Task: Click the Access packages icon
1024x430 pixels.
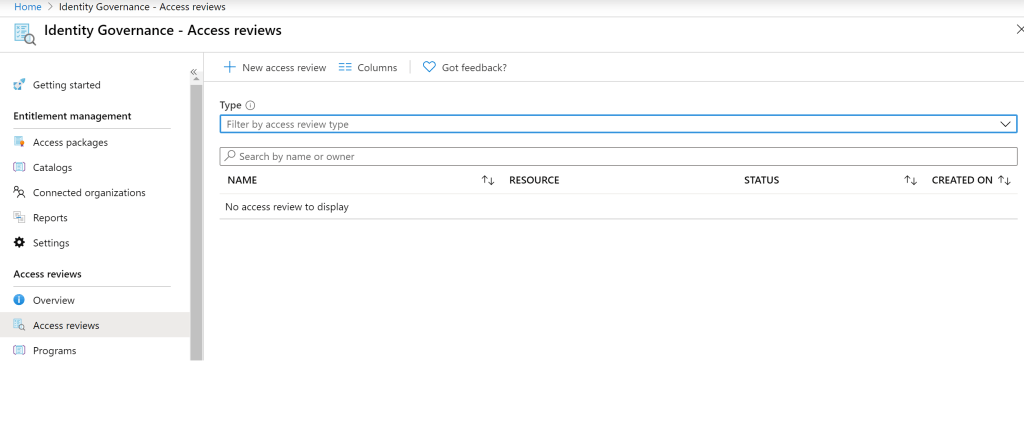Action: click(x=19, y=142)
